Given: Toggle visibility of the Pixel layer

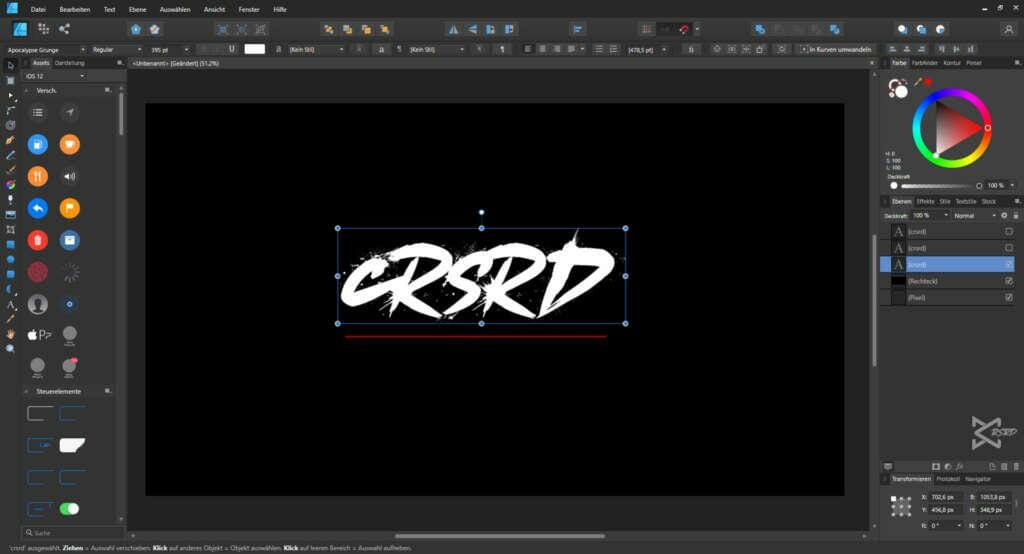Looking at the screenshot, I should 1008,298.
